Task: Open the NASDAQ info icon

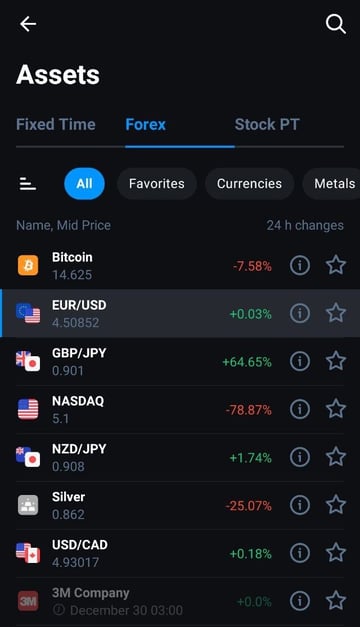Action: click(300, 409)
